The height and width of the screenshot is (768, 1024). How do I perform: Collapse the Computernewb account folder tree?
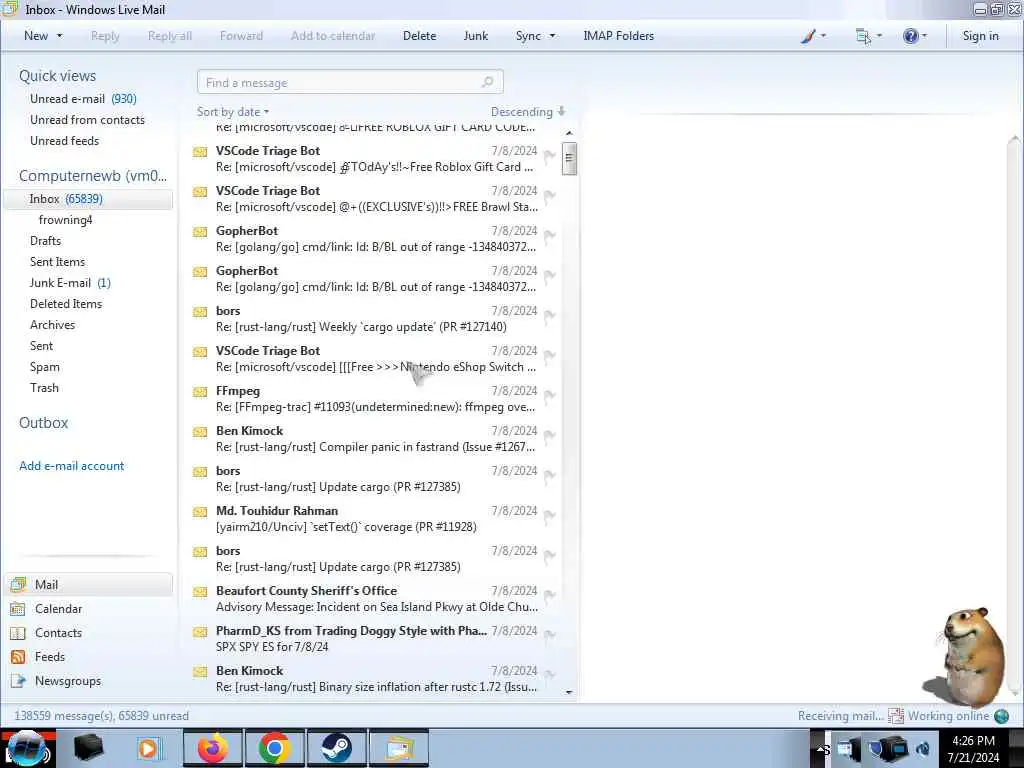point(93,176)
